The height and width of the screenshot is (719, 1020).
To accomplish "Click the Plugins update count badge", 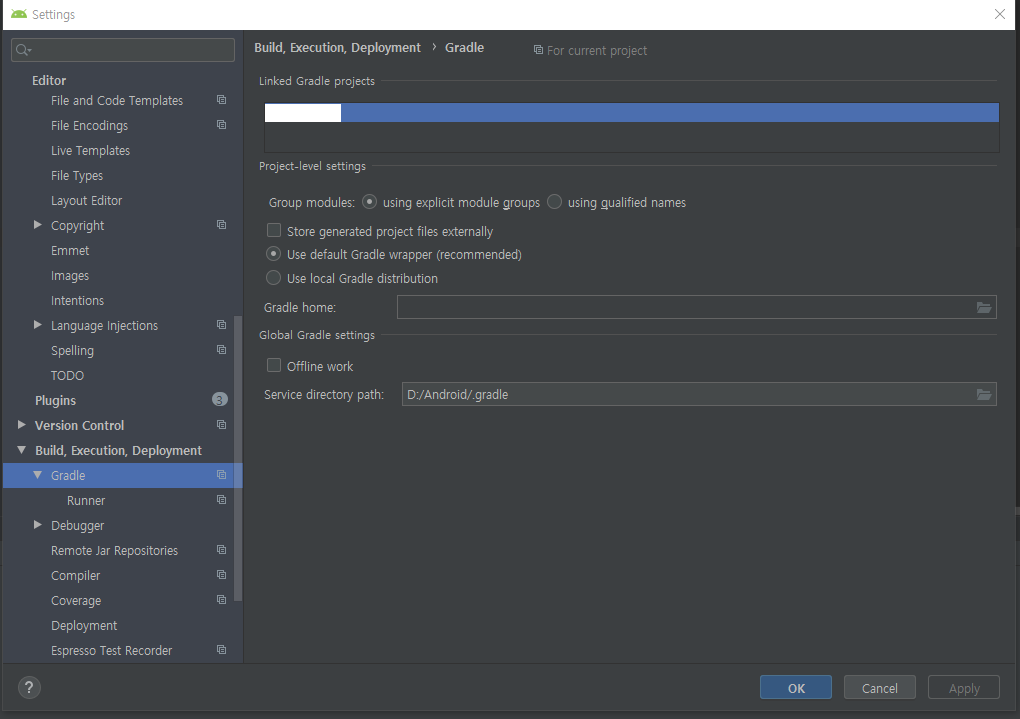I will 220,400.
